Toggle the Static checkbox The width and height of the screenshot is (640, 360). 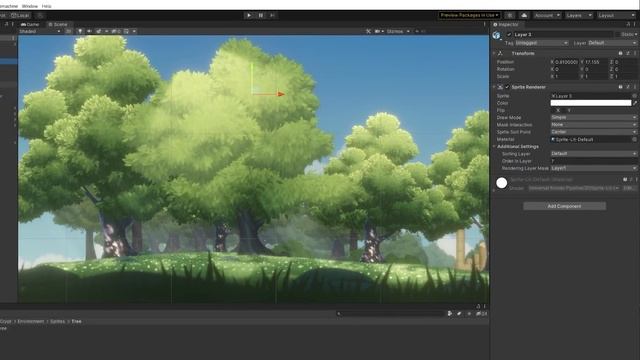pos(618,35)
